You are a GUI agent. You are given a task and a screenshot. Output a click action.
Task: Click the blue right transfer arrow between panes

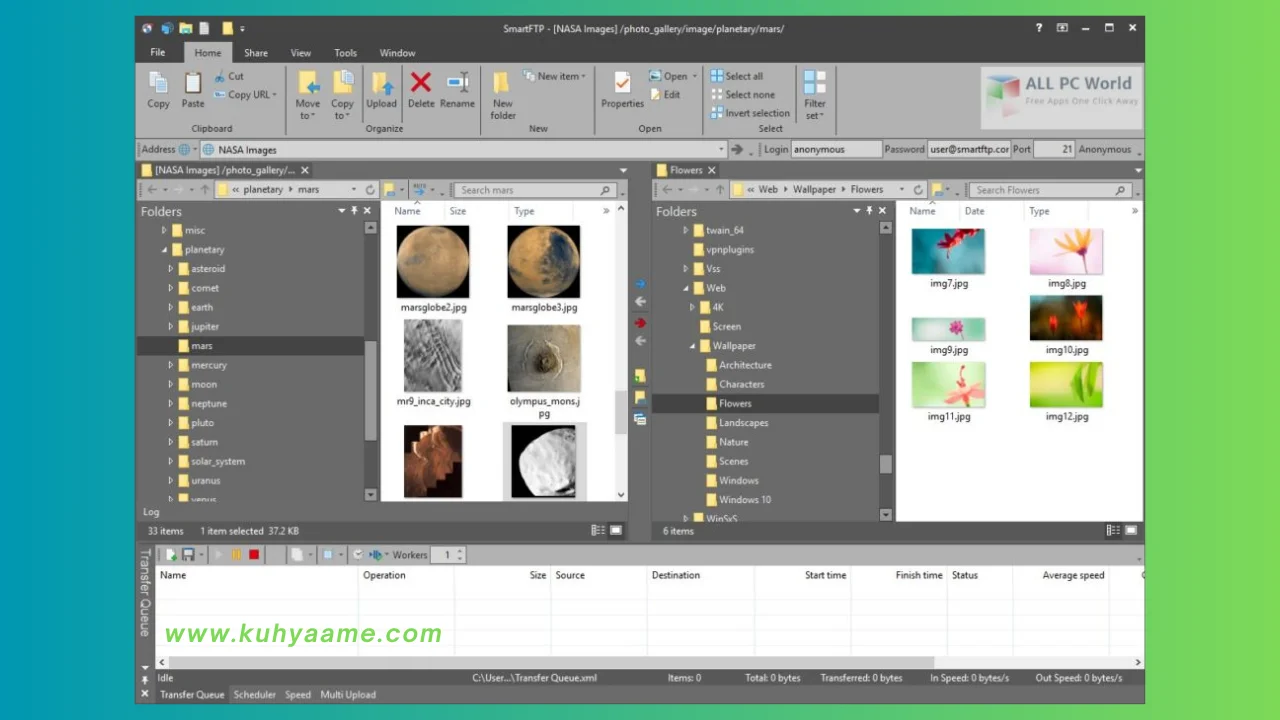pyautogui.click(x=640, y=284)
